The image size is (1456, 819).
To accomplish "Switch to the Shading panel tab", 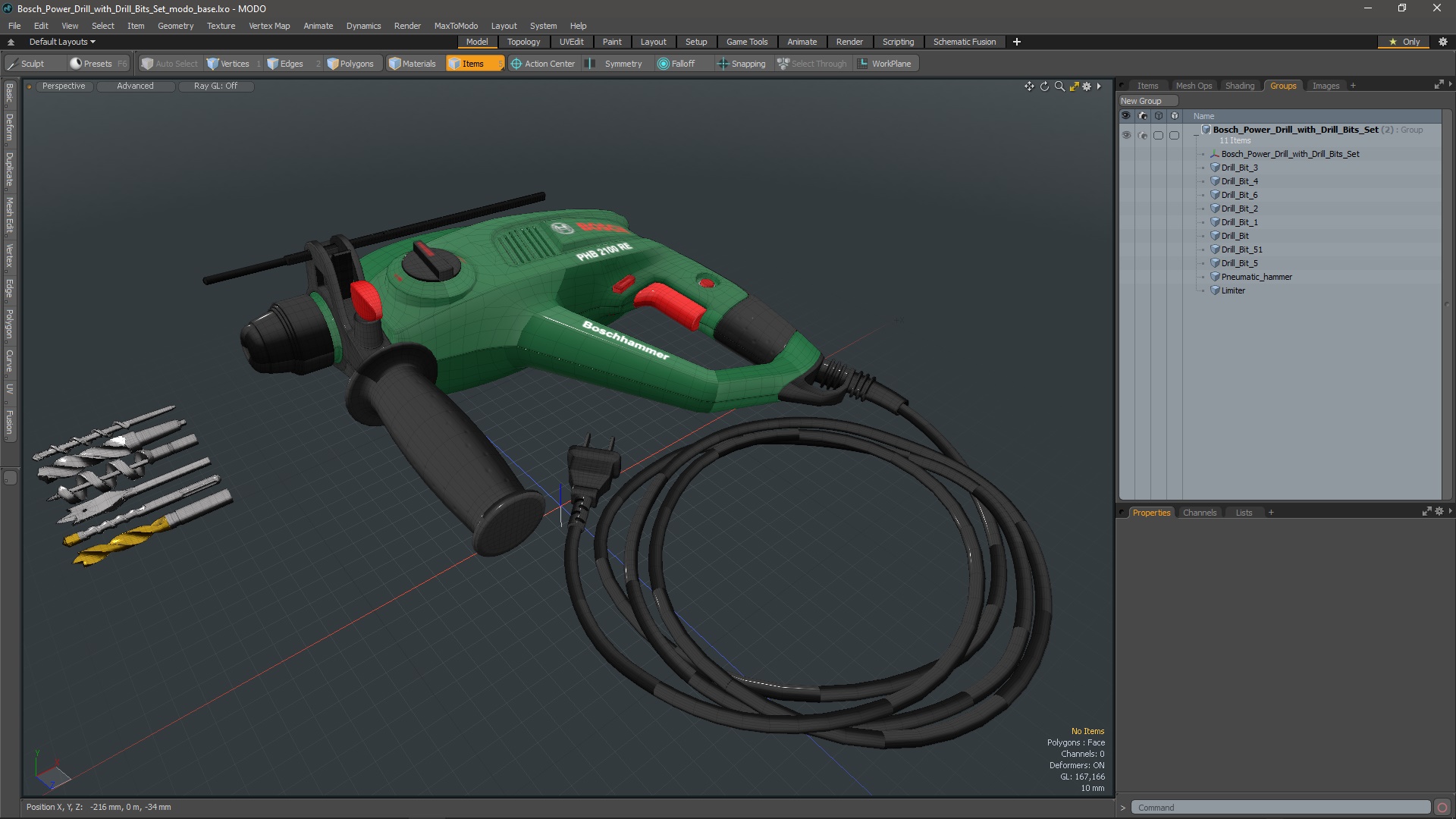I will click(1240, 86).
